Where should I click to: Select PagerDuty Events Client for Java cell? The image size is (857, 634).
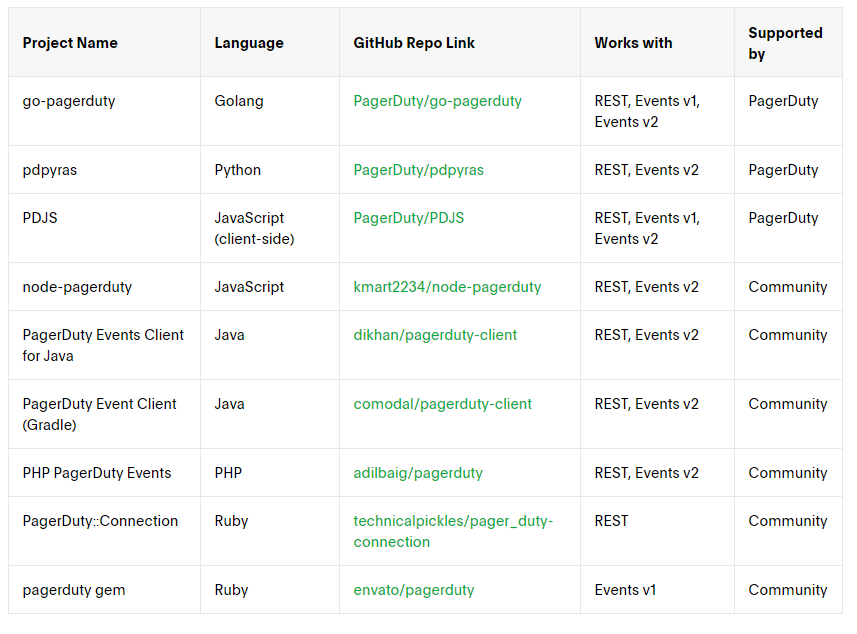(x=103, y=345)
